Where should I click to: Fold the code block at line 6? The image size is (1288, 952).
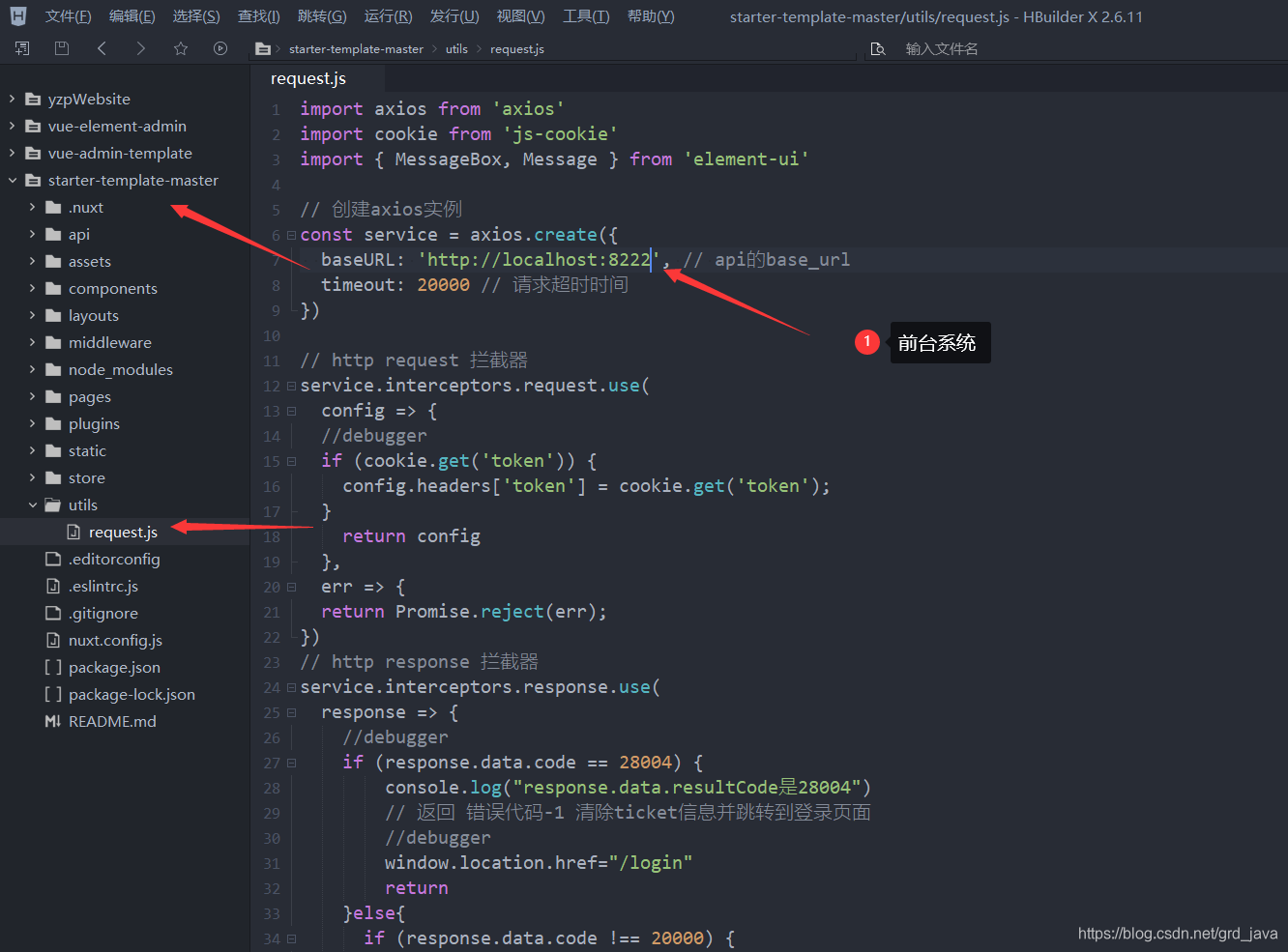tap(291, 235)
